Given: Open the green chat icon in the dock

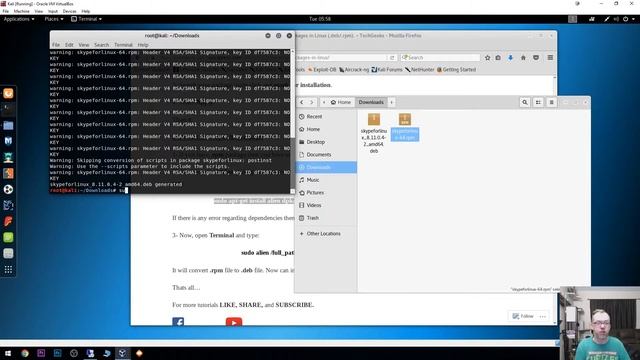Looking at the screenshot, I should point(8,237).
